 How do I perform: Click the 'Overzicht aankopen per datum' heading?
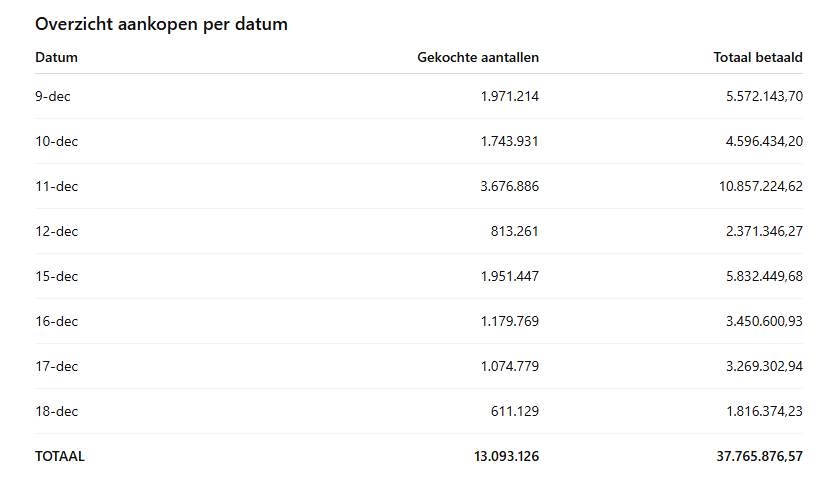tap(161, 24)
